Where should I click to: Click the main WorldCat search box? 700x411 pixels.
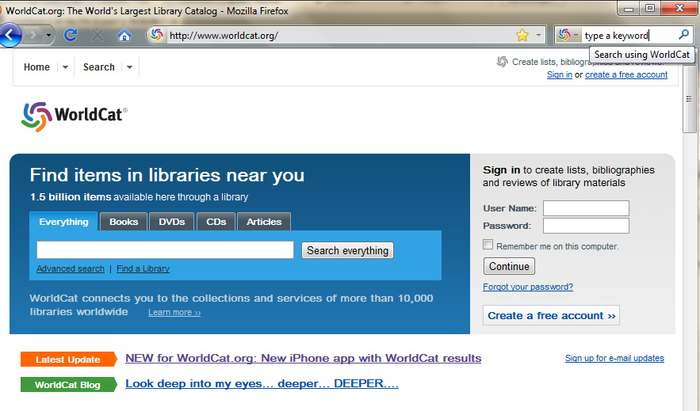(165, 250)
